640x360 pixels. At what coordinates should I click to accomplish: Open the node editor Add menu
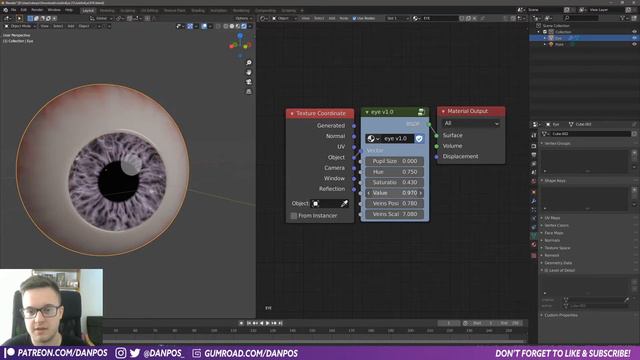coord(332,18)
